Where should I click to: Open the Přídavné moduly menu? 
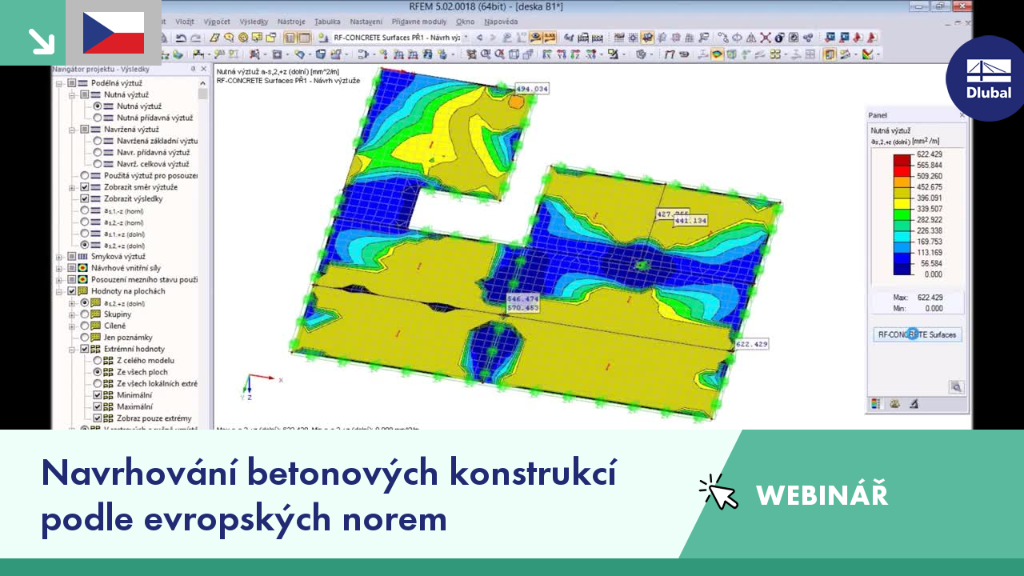tap(419, 22)
